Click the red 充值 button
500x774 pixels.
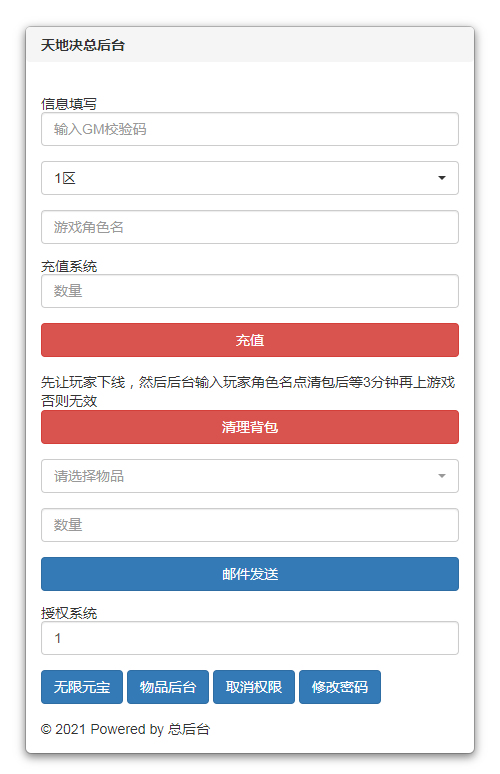tap(250, 340)
